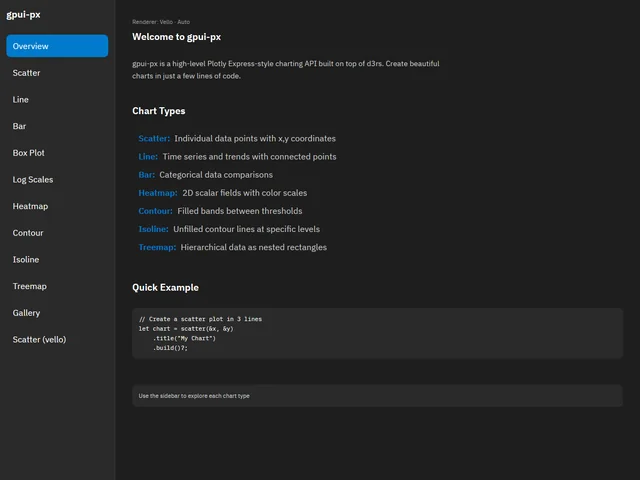Click 'Time series and trends' description
Image resolution: width=640 pixels, height=480 pixels.
[x=249, y=156]
